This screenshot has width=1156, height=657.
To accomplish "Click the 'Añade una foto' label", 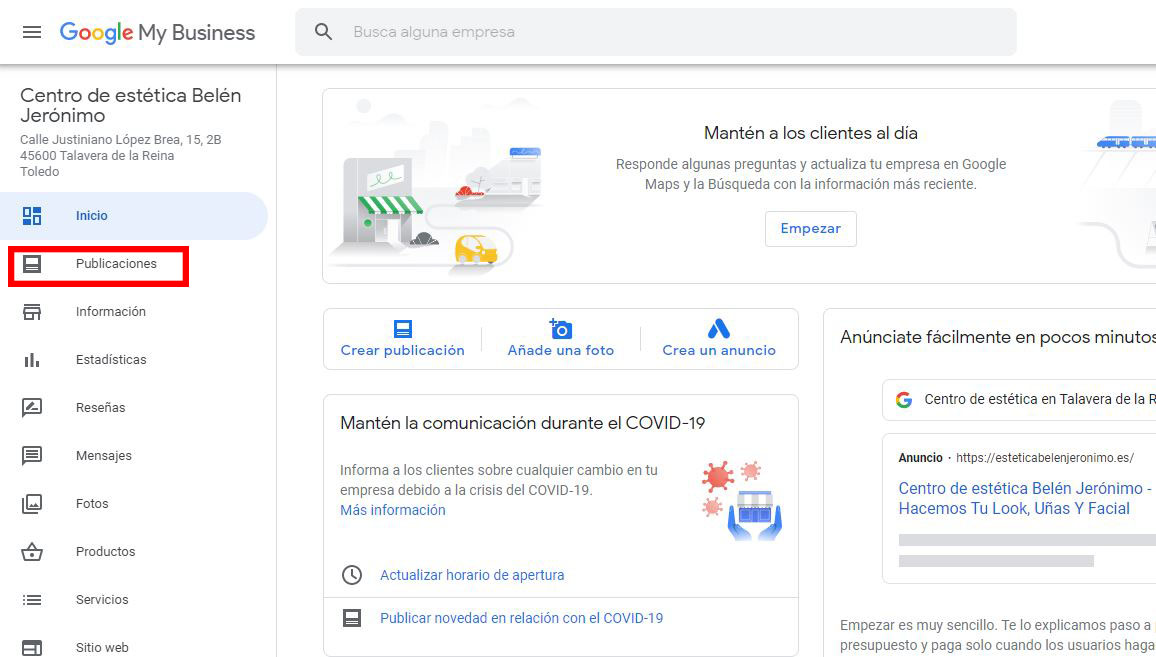I will pos(560,350).
